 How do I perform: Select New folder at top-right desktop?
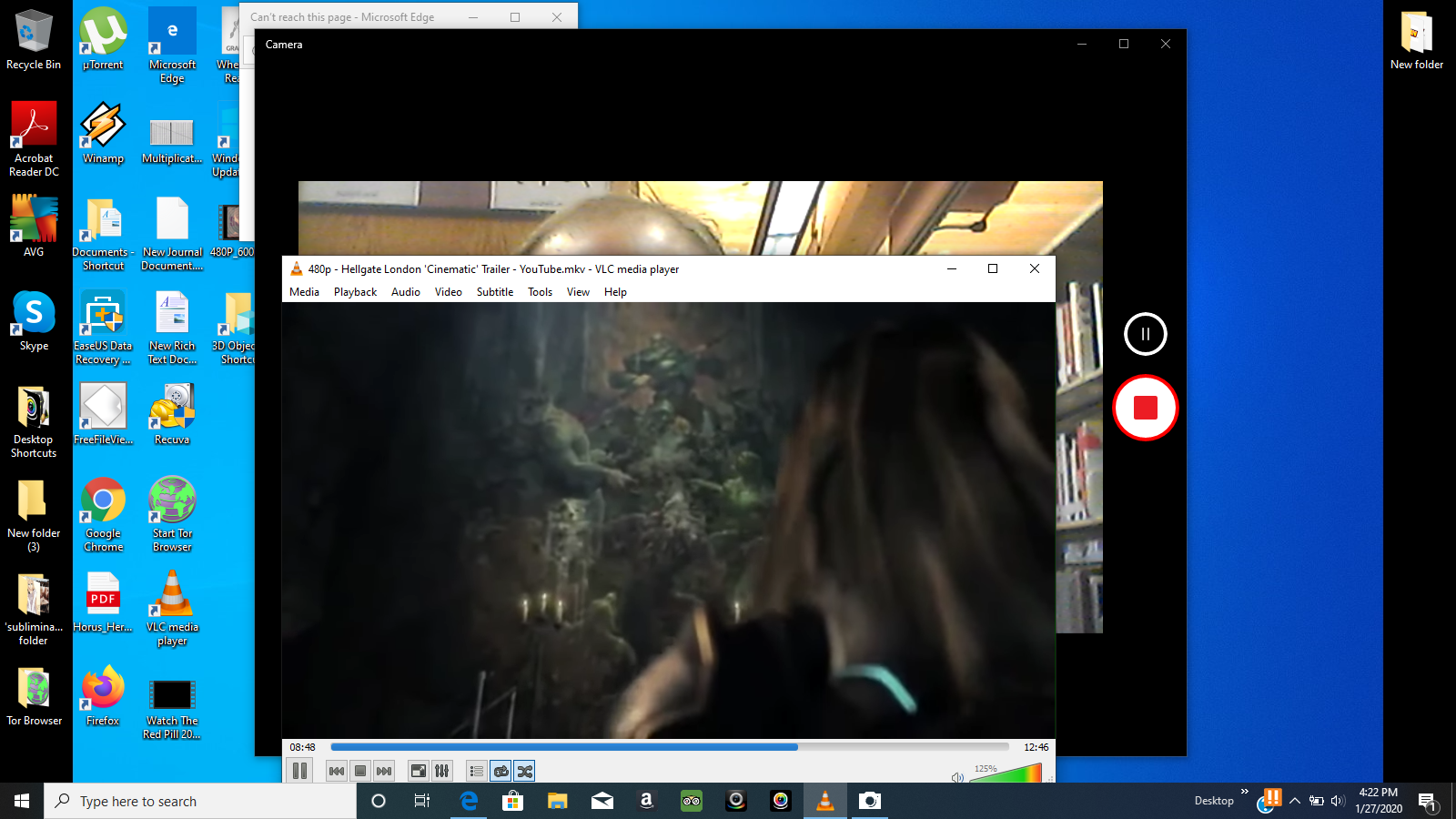coord(1417,40)
